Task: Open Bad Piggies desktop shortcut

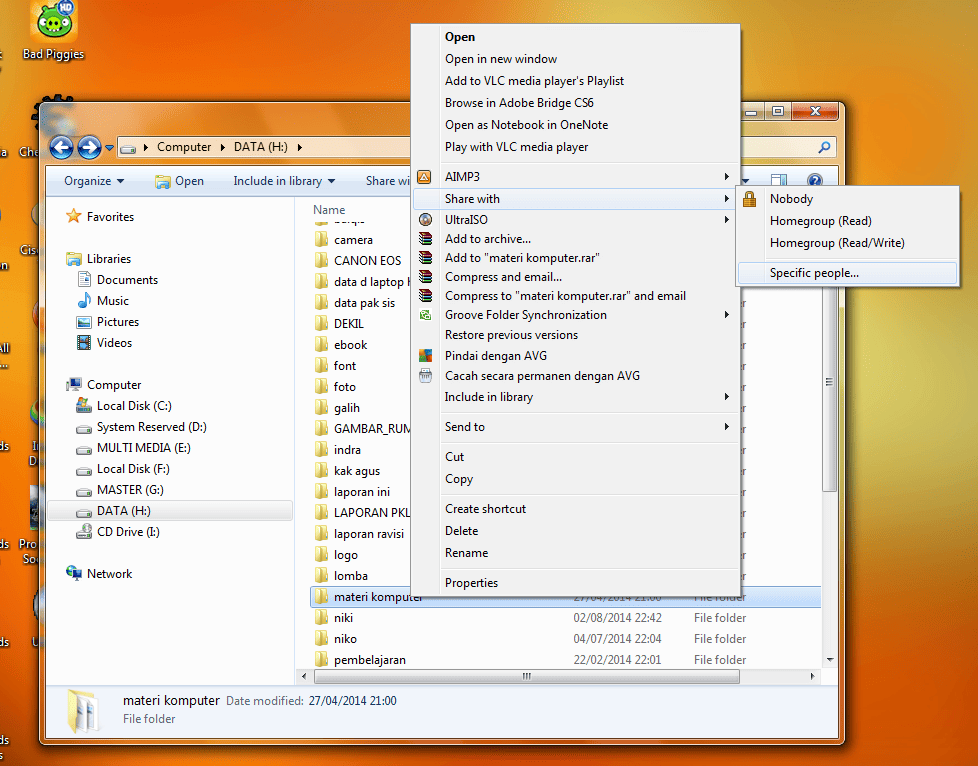Action: [53, 32]
